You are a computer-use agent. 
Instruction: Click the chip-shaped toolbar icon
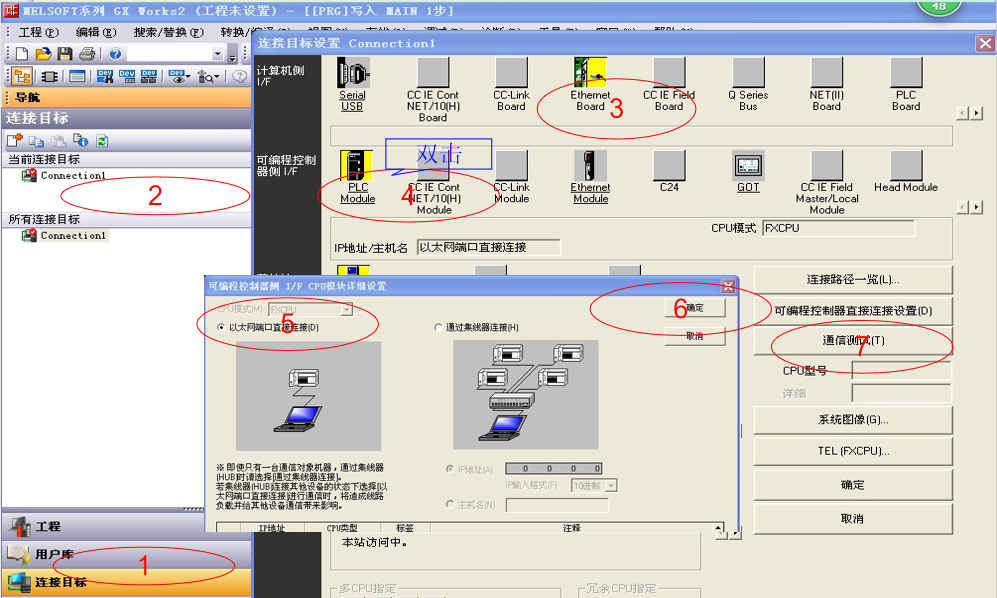(x=49, y=77)
